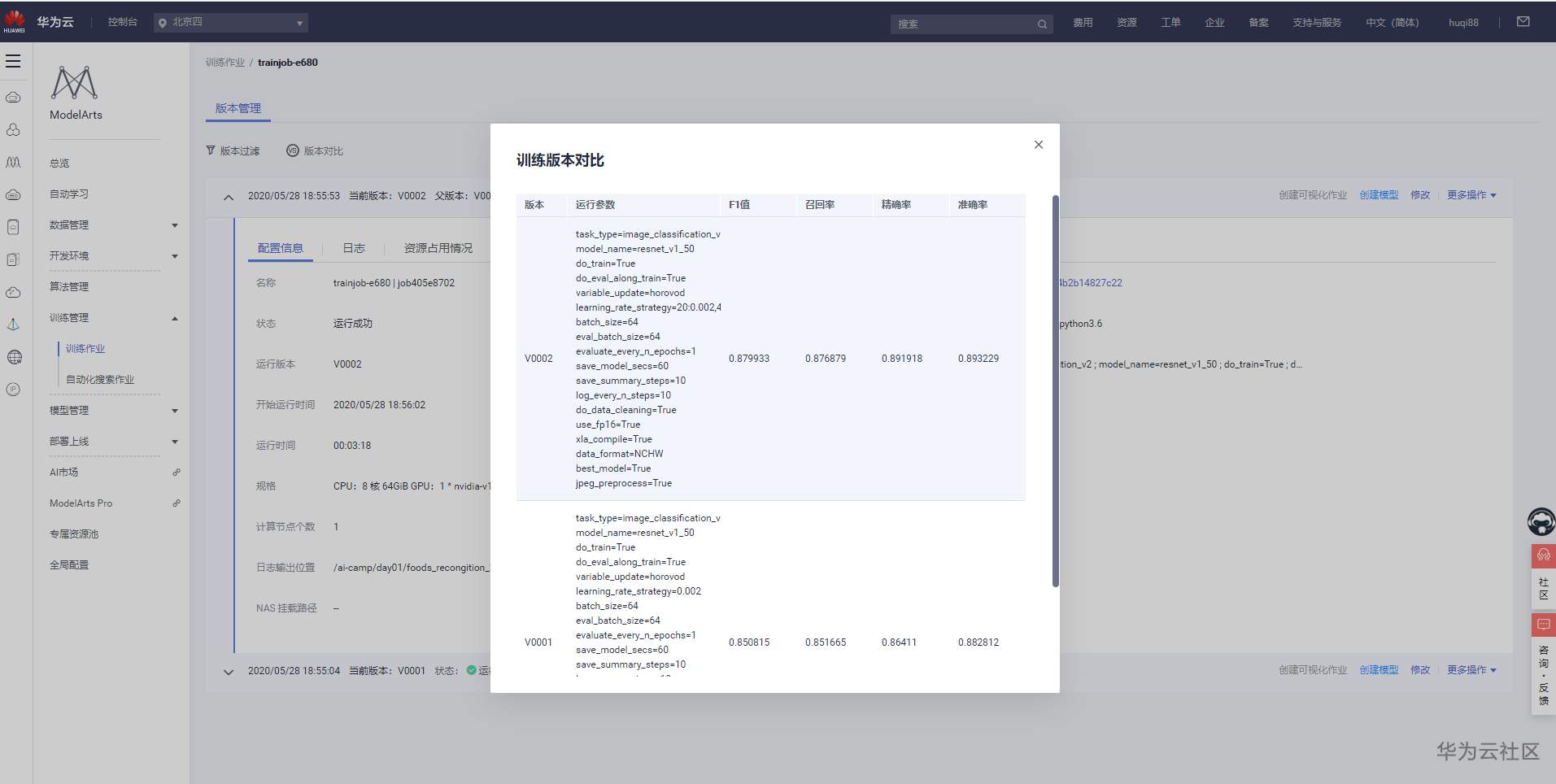Image resolution: width=1556 pixels, height=784 pixels.
Task: Click 控制台 link in header
Action: tap(123, 22)
